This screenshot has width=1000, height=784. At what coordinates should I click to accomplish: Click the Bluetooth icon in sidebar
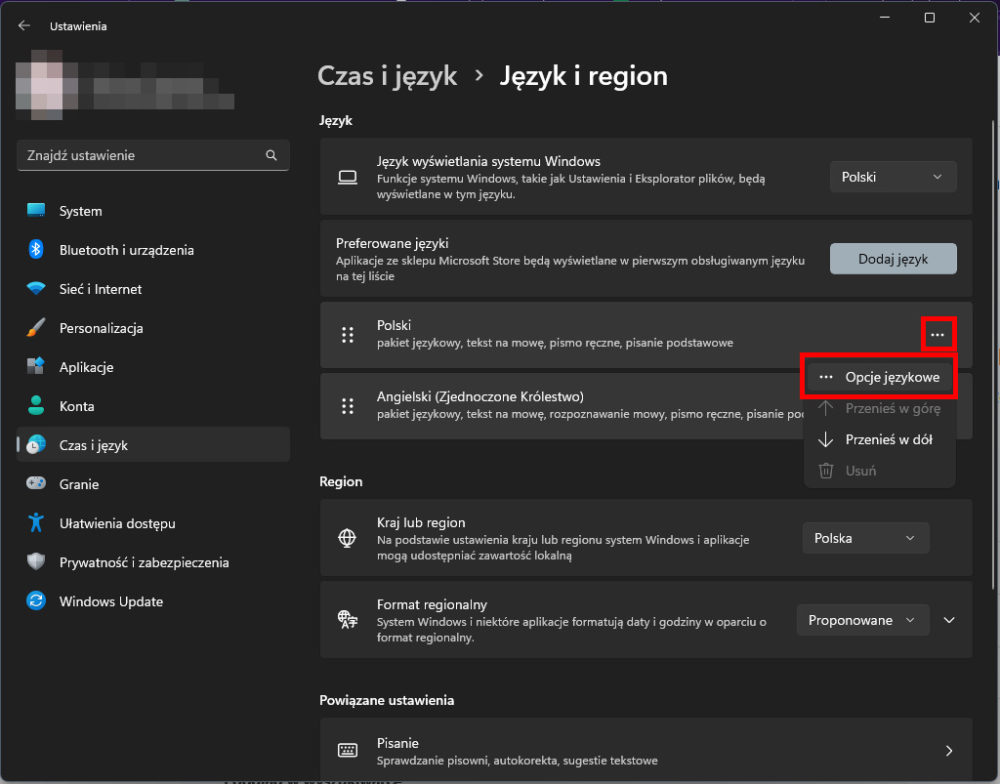pos(36,249)
